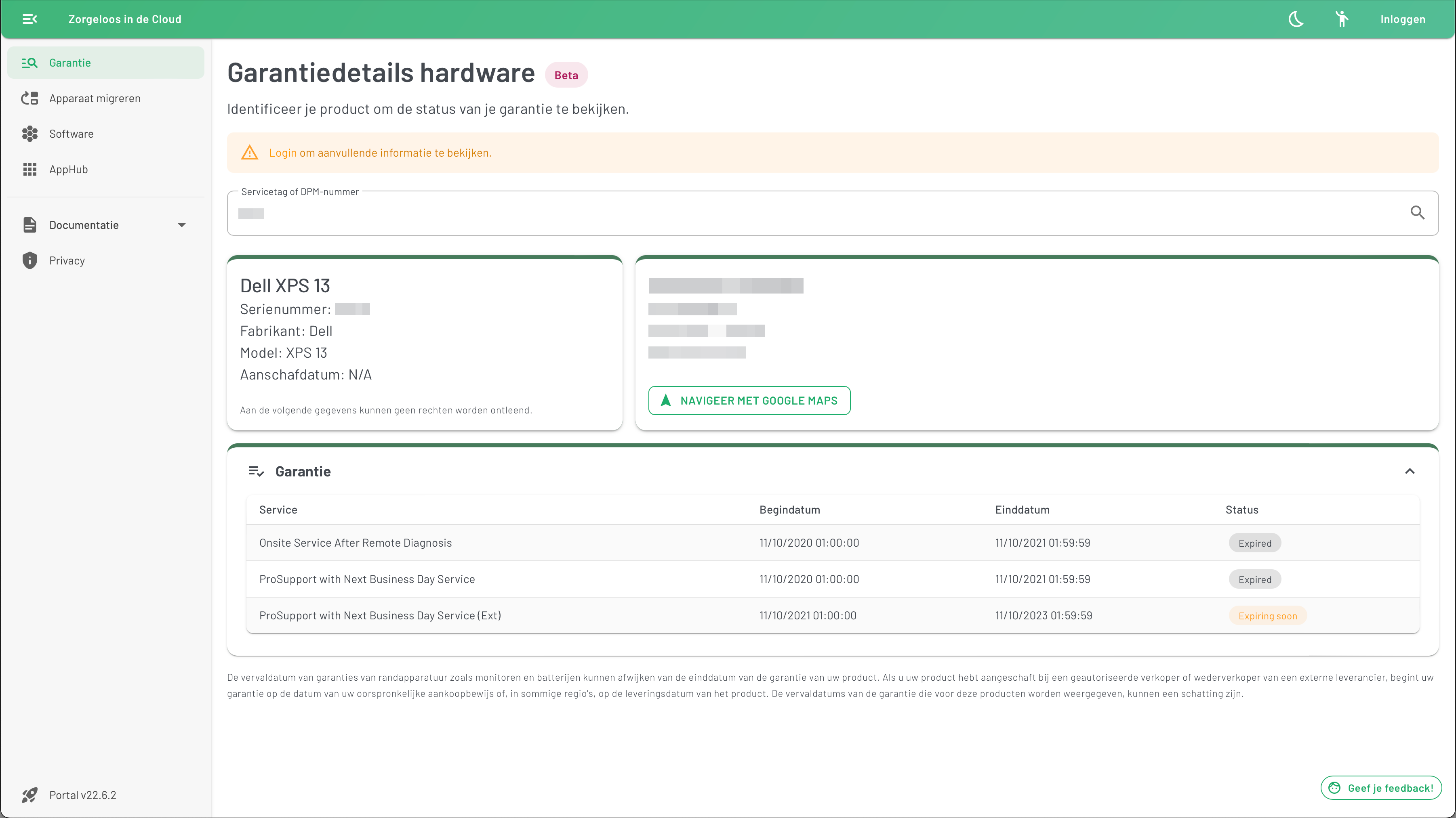This screenshot has height=818, width=1456.
Task: Click the hamburger menu icon
Action: pos(29,19)
